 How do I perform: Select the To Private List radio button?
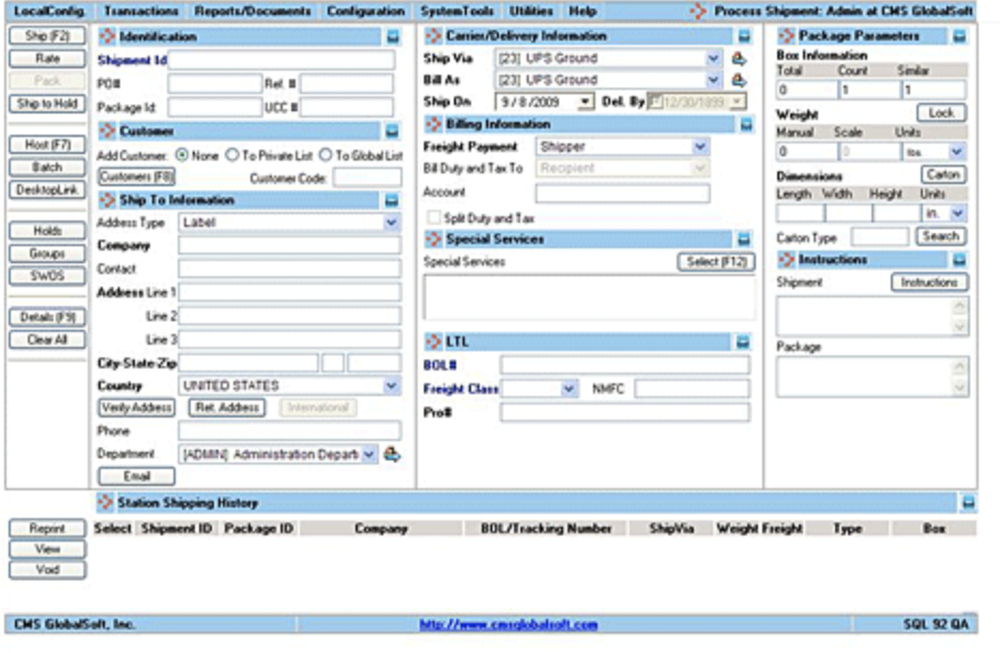(x=234, y=156)
